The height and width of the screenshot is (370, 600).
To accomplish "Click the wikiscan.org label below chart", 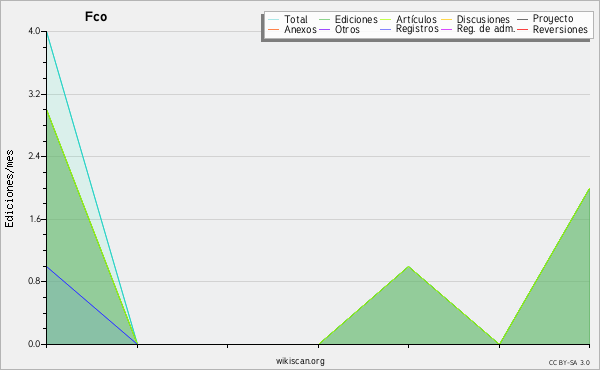I will [x=300, y=361].
